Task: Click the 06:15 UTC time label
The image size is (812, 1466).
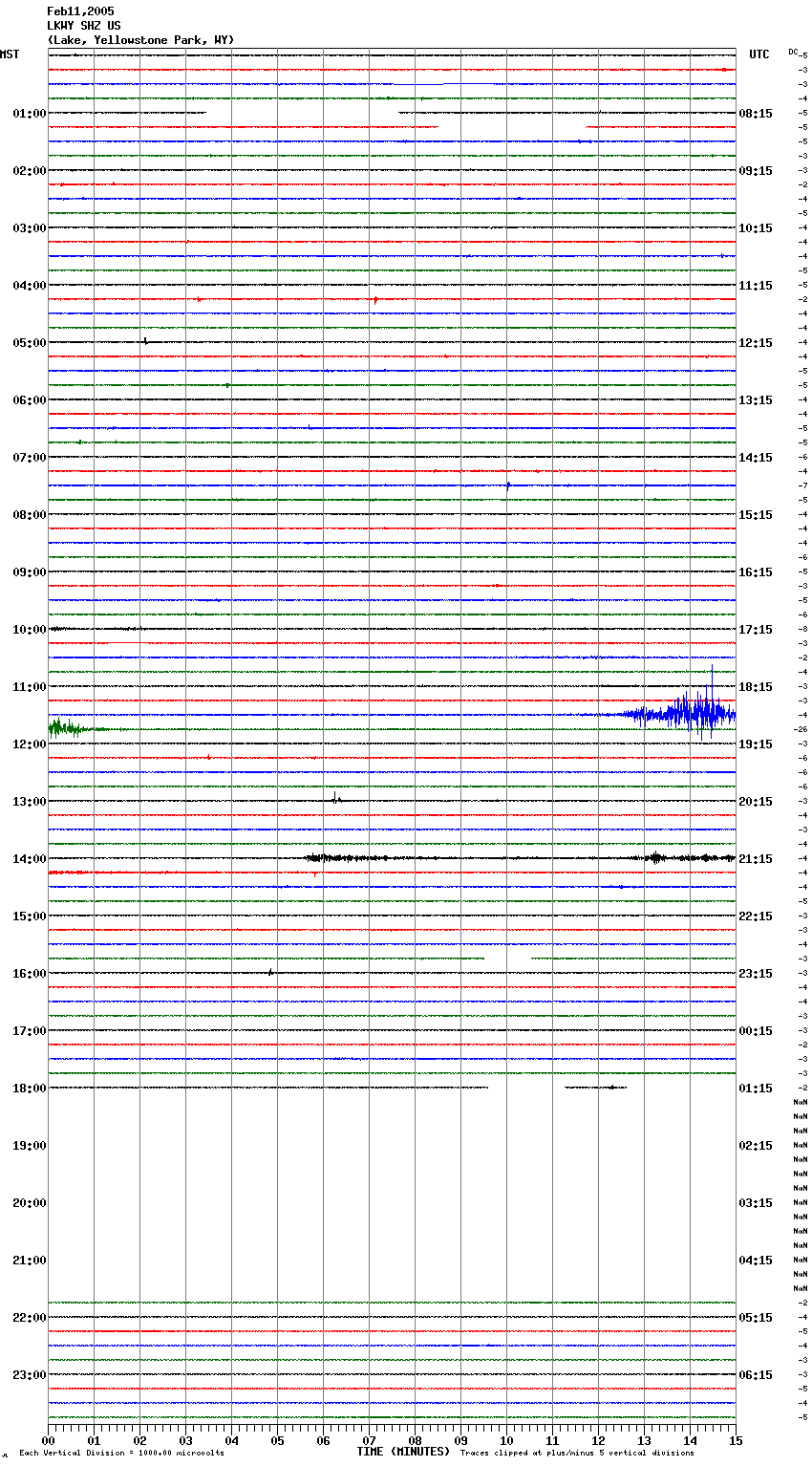Action: coord(756,1375)
